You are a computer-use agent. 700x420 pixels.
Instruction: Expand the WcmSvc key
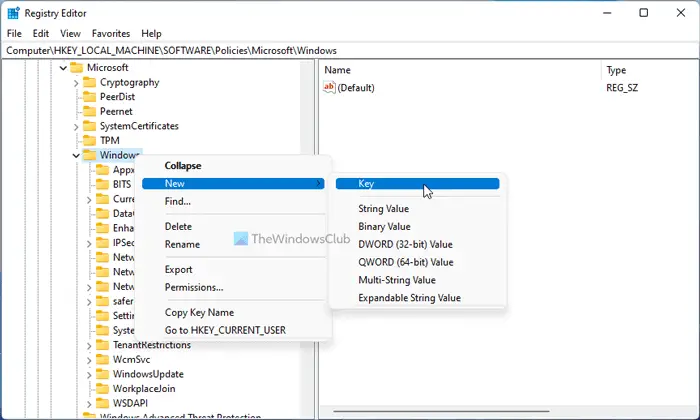tap(89, 361)
